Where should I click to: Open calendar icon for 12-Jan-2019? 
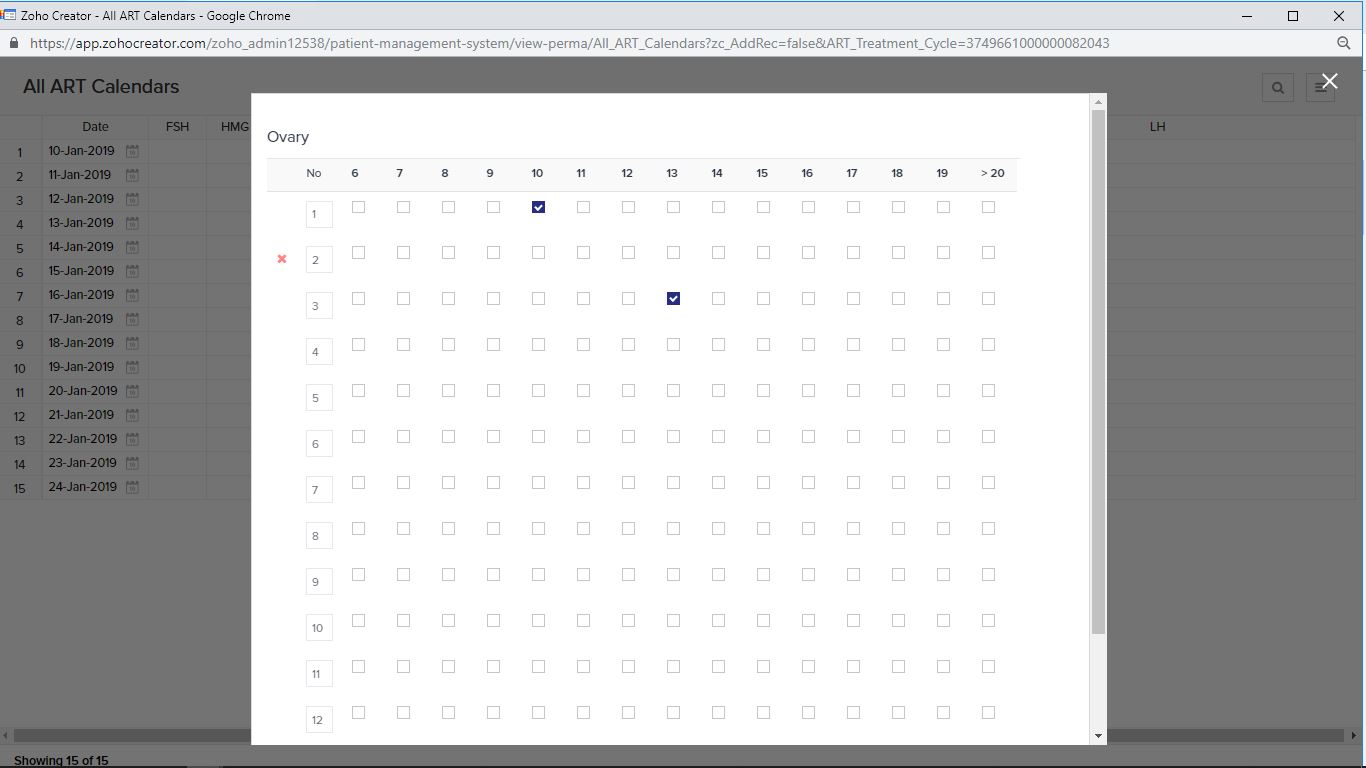point(132,199)
